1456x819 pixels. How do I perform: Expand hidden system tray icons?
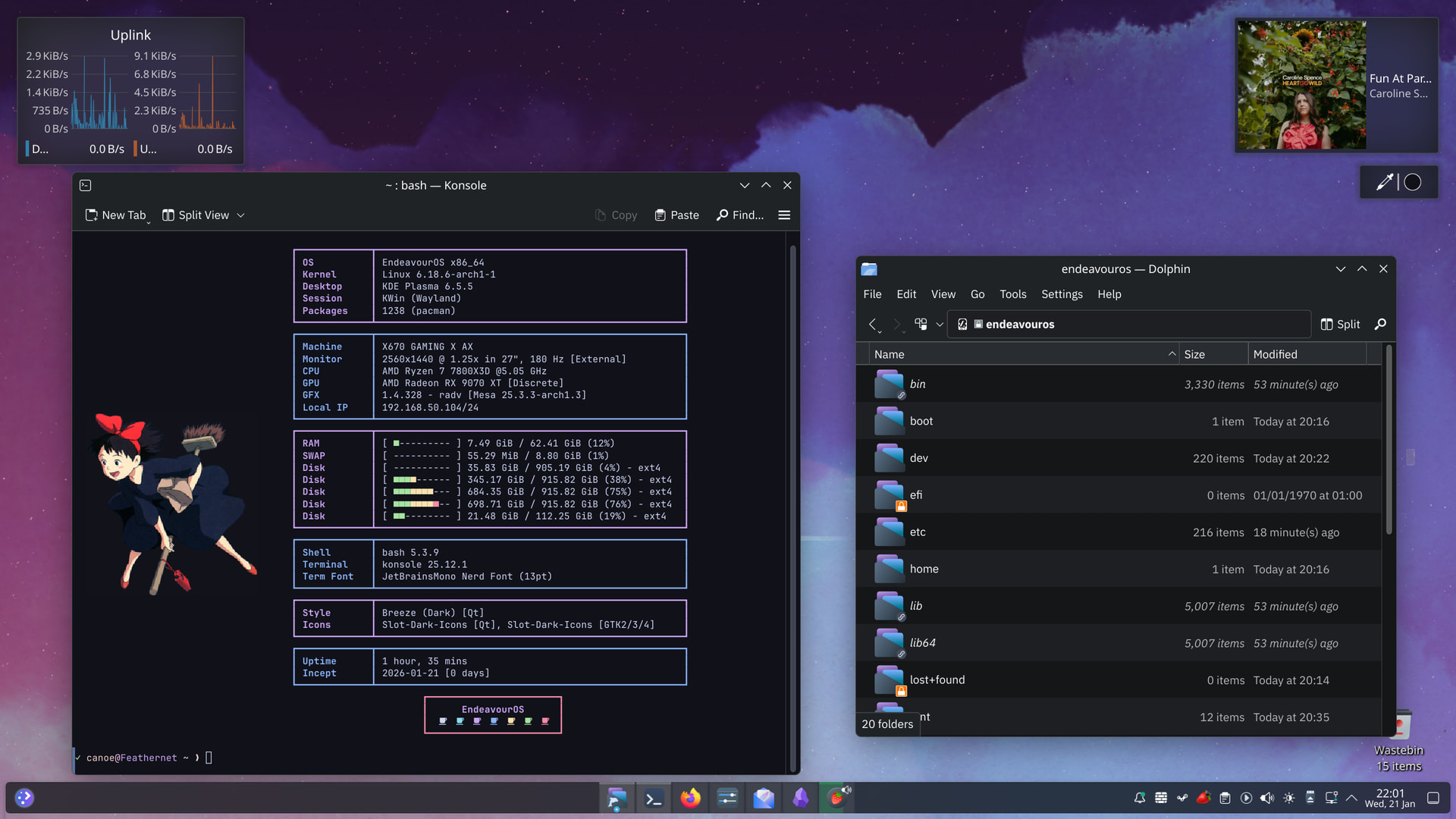pyautogui.click(x=1351, y=798)
